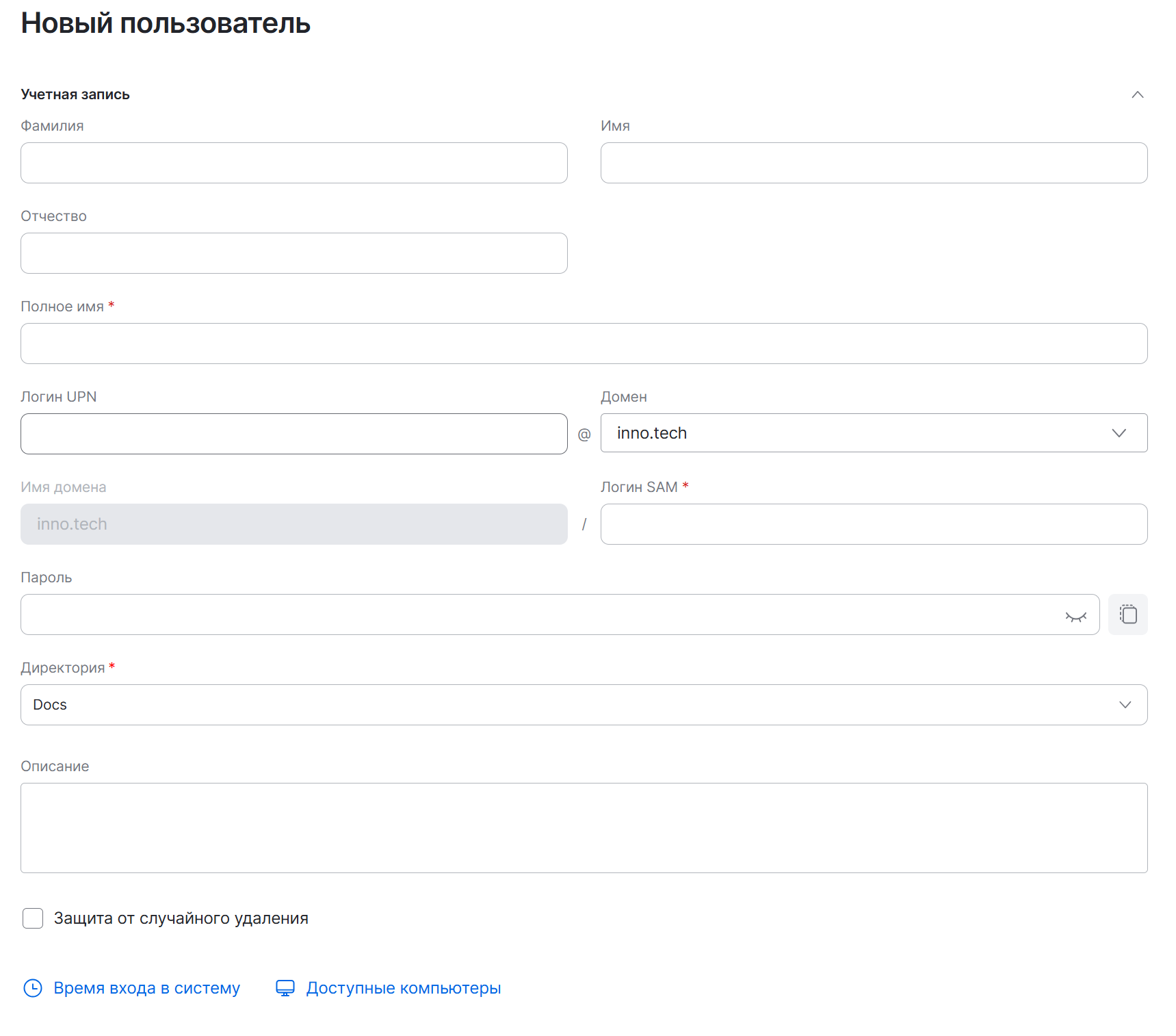Click the Фамилия input field
The image size is (1176, 1036).
[x=293, y=163]
